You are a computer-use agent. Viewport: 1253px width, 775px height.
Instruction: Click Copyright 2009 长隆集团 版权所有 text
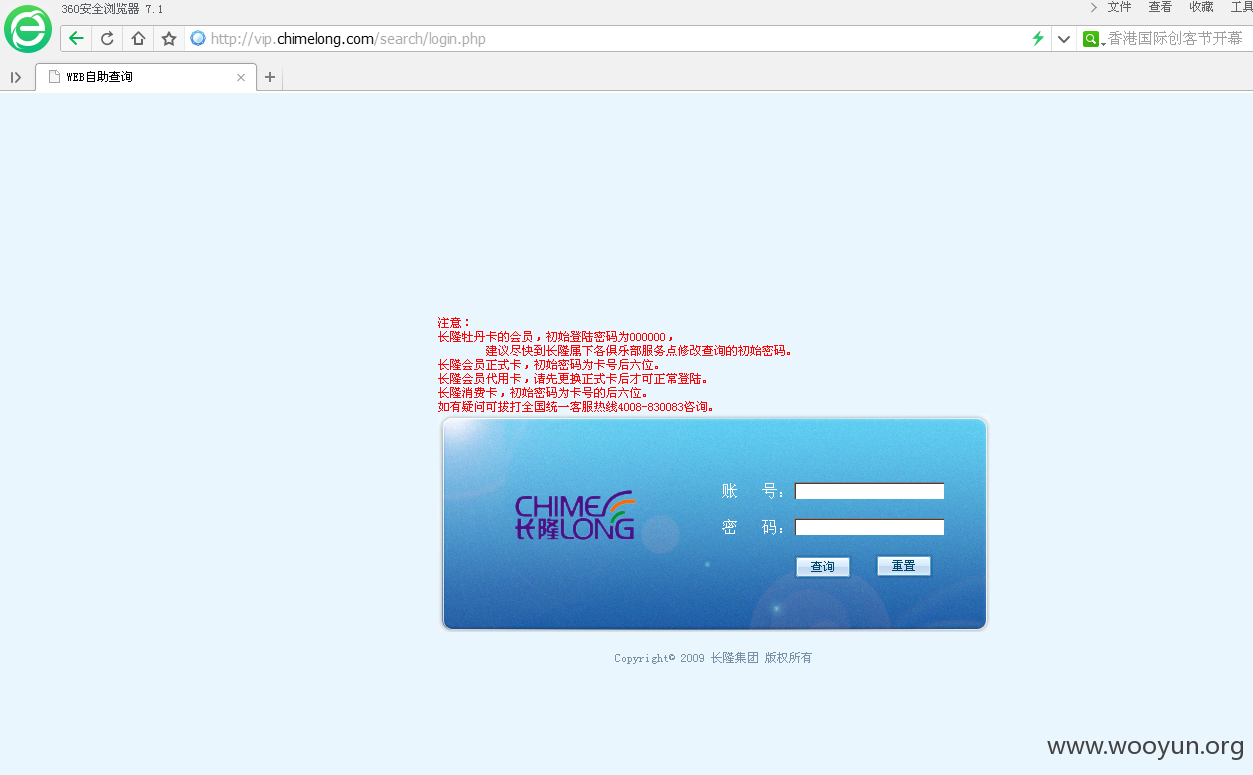coord(713,658)
